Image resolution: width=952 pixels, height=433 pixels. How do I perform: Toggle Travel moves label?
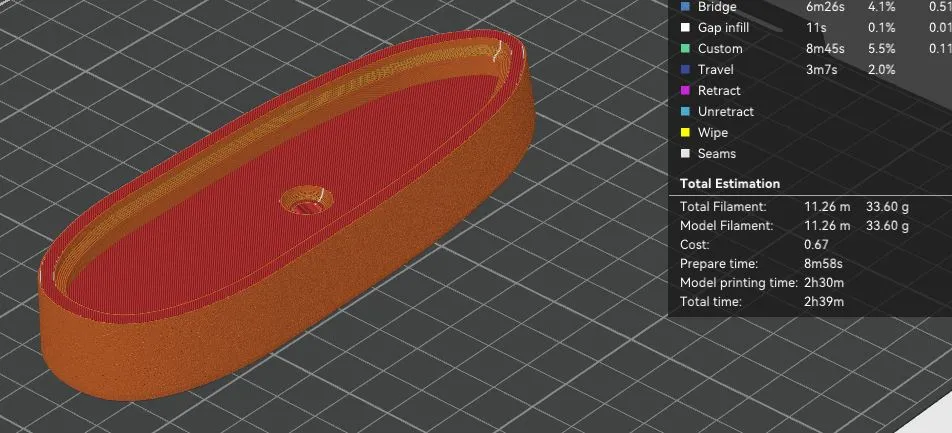click(716, 70)
